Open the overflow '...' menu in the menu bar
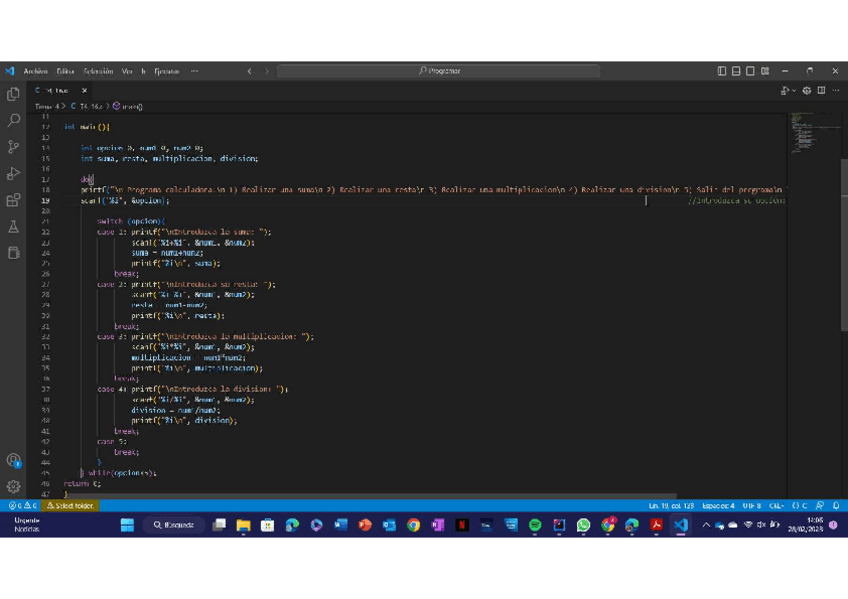Viewport: 848px width, 599px height. [194, 71]
